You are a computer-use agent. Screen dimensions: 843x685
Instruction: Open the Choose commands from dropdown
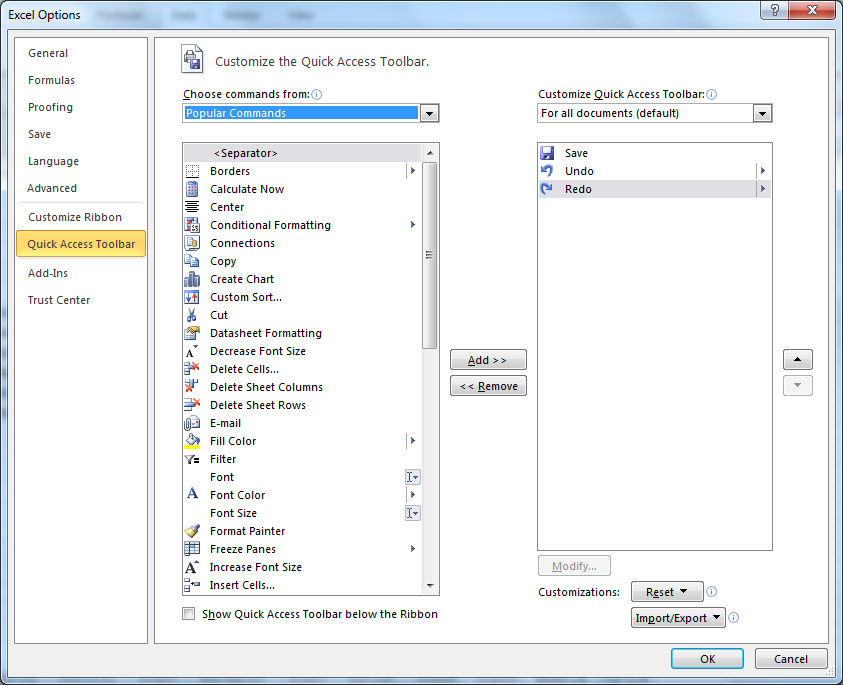coord(430,114)
